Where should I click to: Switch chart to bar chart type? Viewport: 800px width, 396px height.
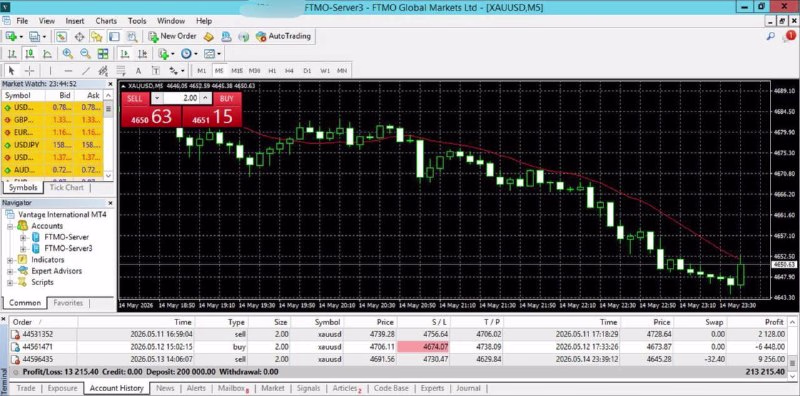point(12,54)
